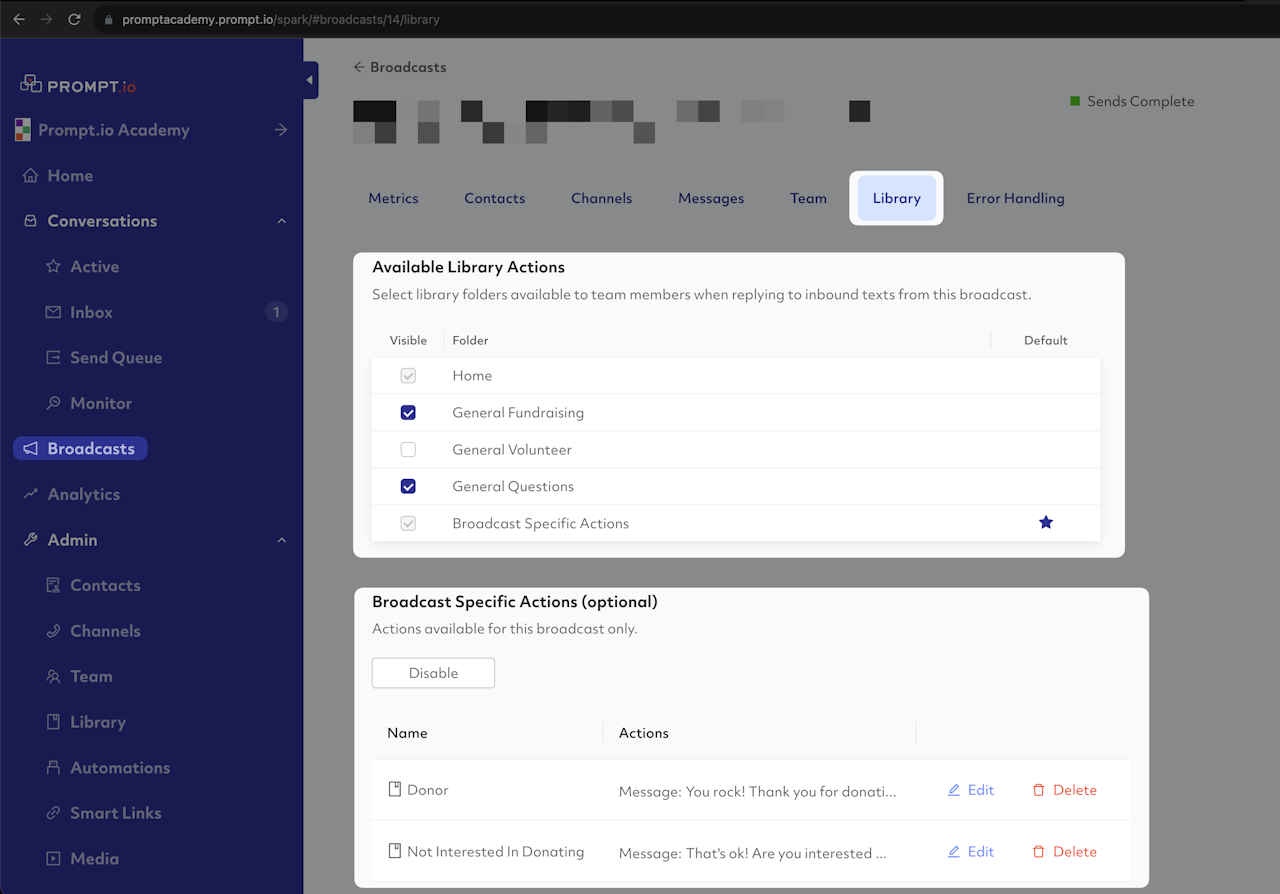Collapse the Conversations sidebar section
Screen dimensions: 1280x894
[x=281, y=221]
